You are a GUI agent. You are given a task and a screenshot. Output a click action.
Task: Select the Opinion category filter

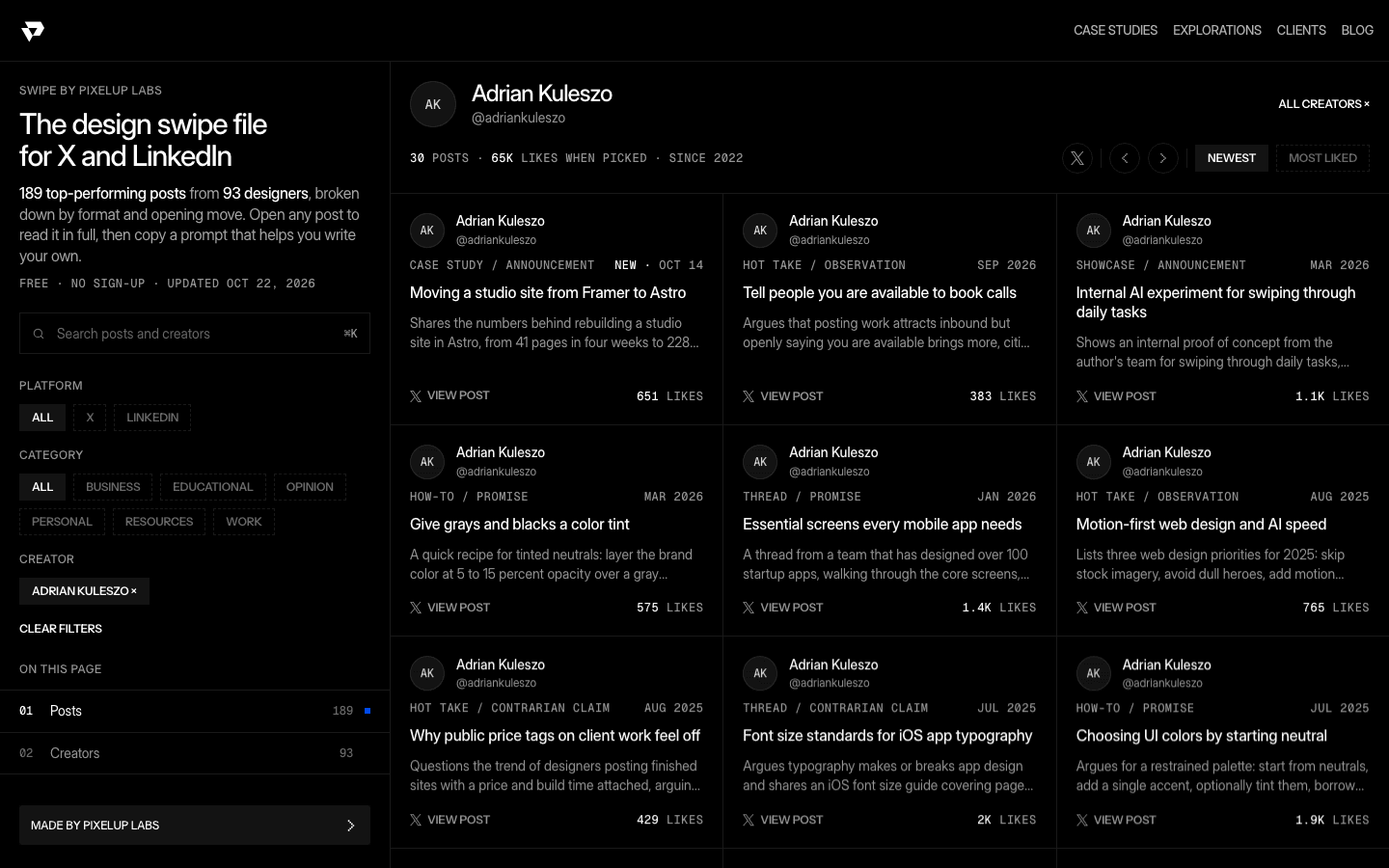click(310, 487)
